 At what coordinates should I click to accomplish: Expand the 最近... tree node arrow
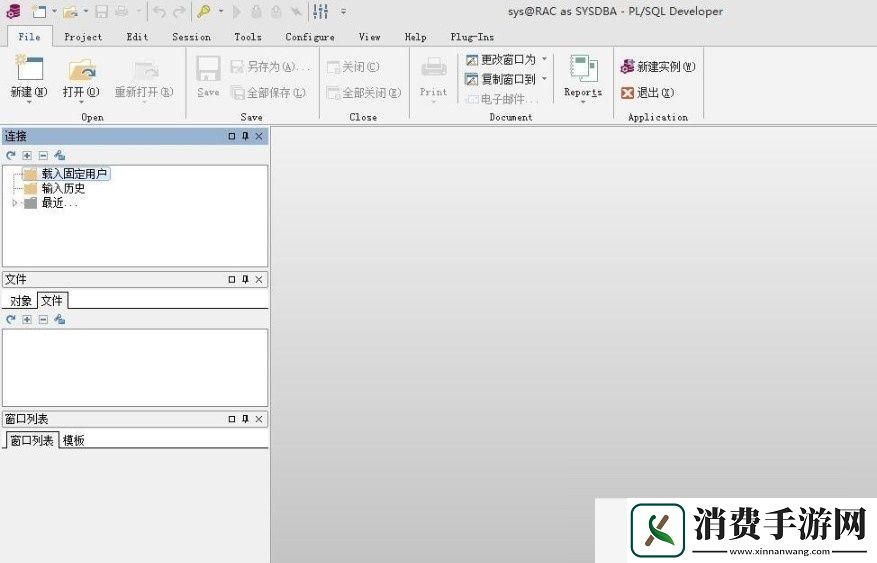(x=15, y=203)
